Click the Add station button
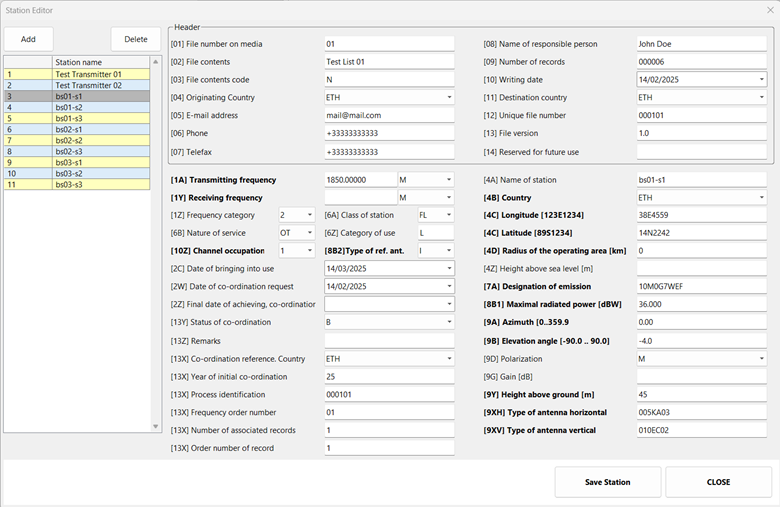The image size is (780, 507). (x=28, y=39)
